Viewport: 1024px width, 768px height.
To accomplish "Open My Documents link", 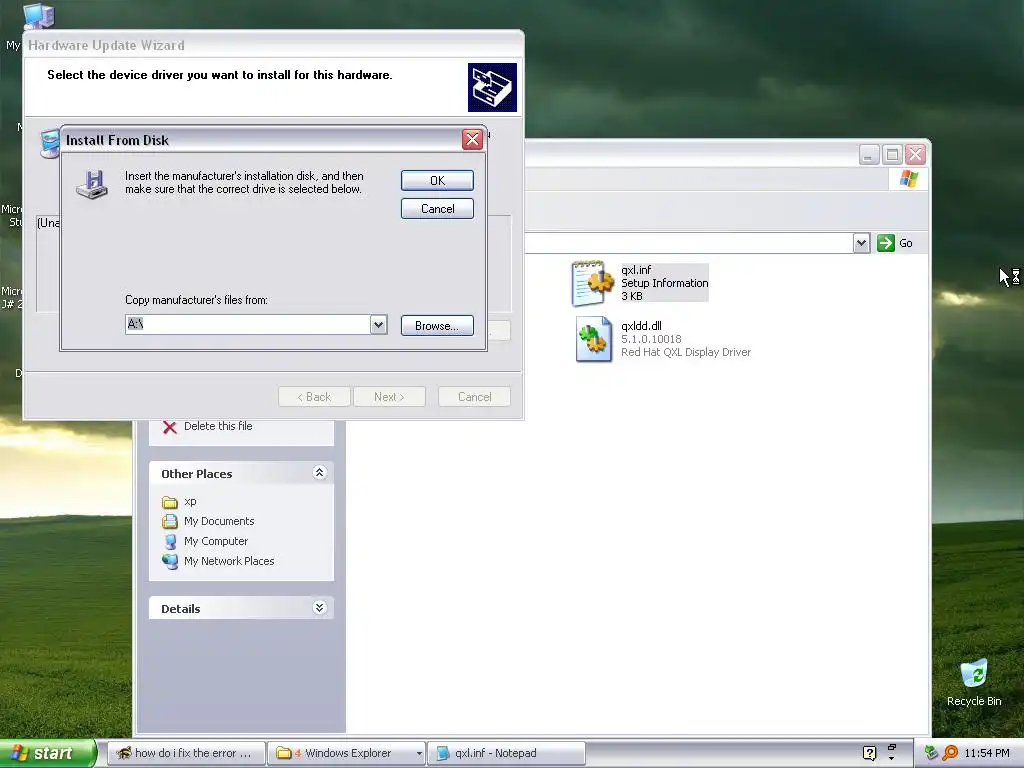I will (219, 521).
